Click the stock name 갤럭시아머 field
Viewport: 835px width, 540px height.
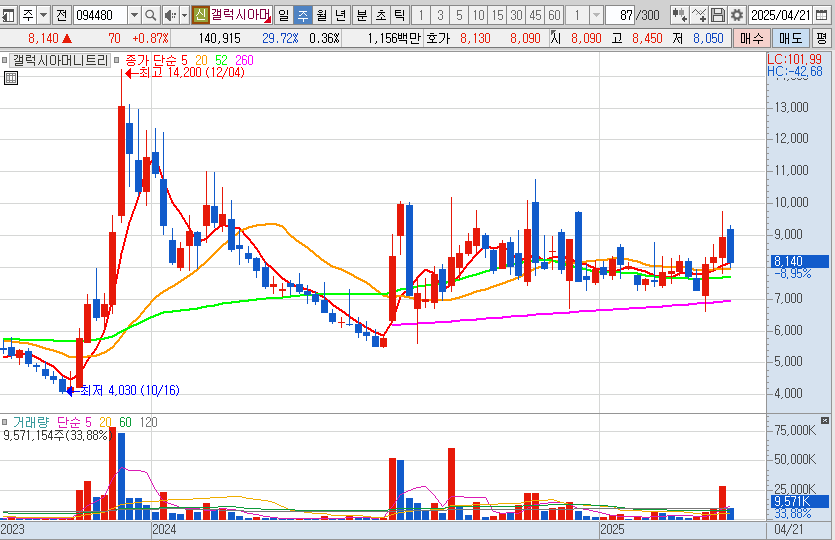241,15
